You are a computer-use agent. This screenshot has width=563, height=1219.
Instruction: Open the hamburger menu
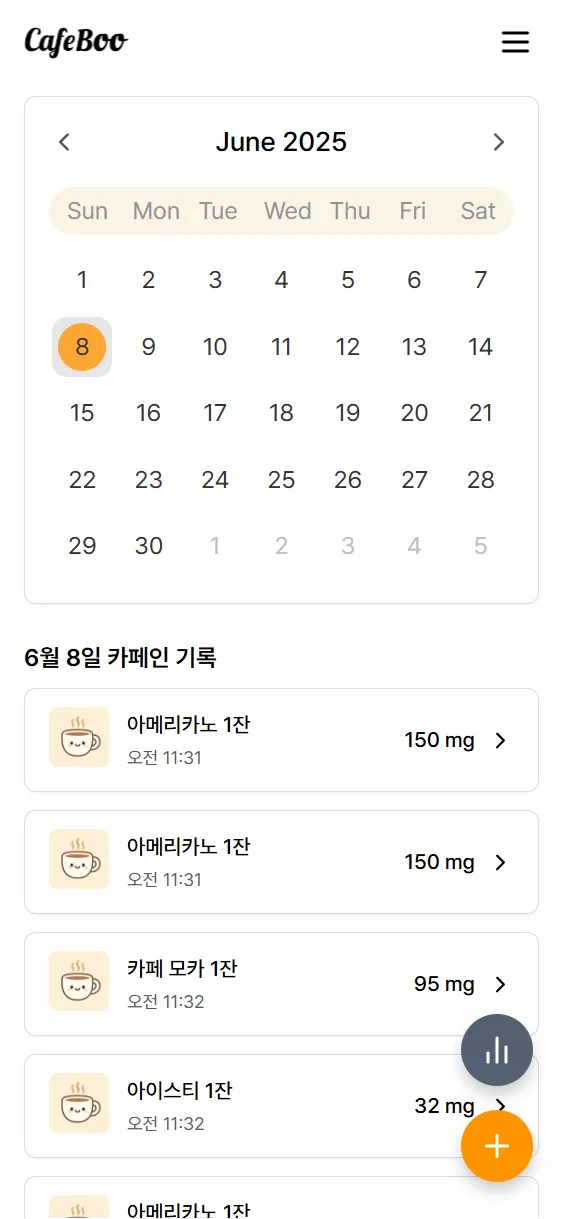(515, 42)
